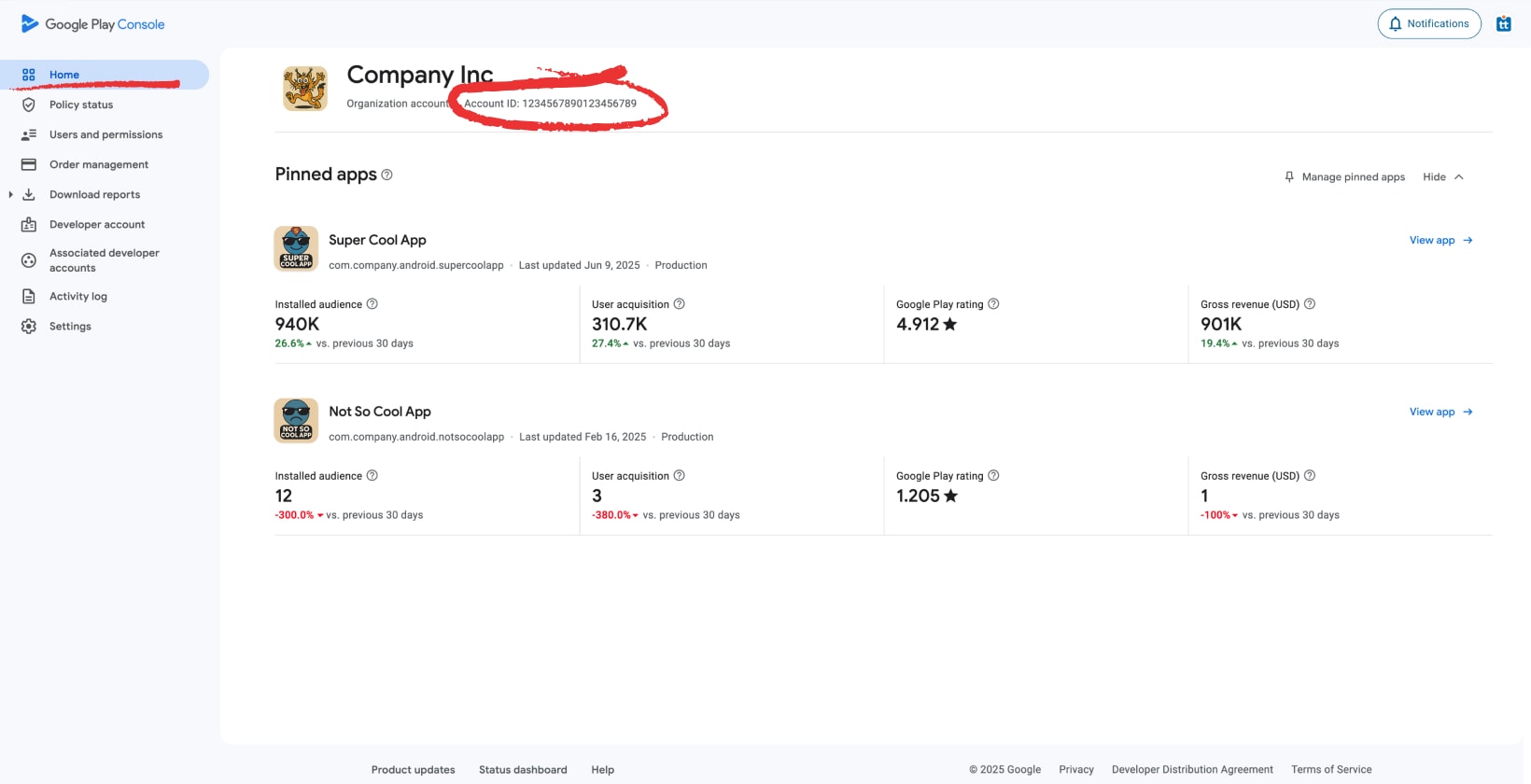1531x784 pixels.
Task: Open Download reports section
Action: (x=94, y=194)
